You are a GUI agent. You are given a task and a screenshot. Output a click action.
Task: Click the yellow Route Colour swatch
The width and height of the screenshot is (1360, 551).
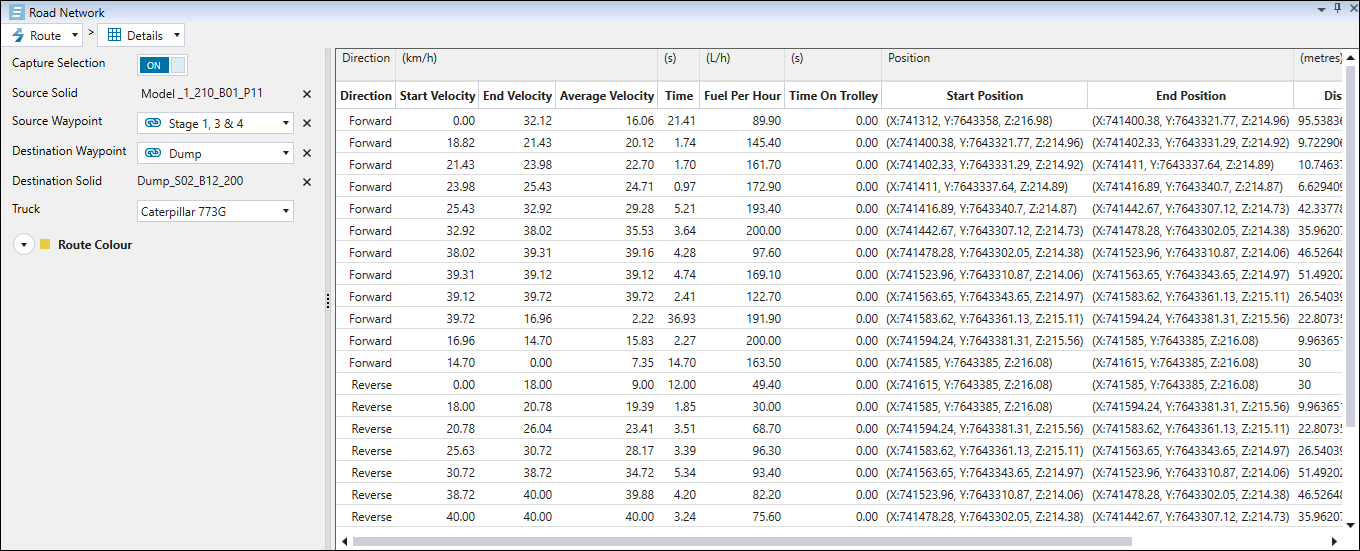[45, 245]
